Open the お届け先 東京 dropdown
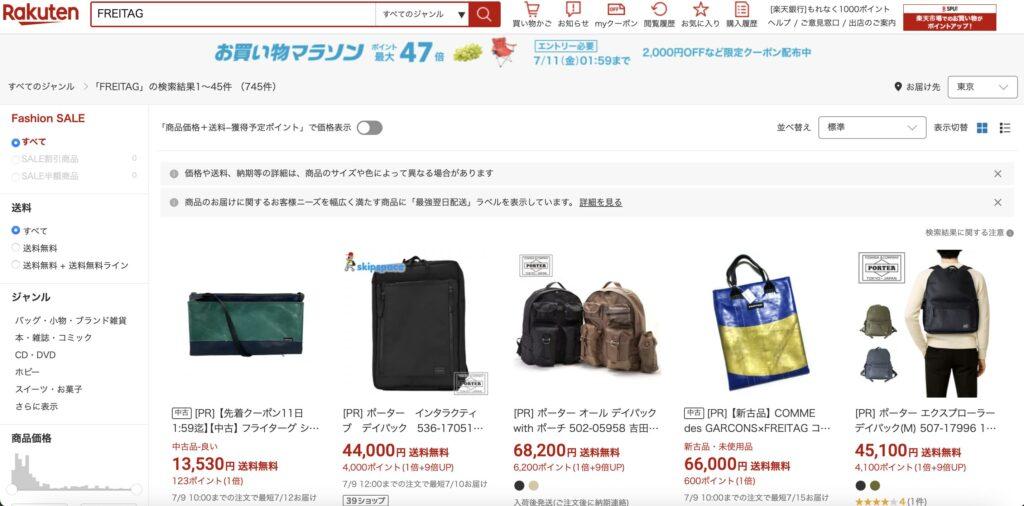Image resolution: width=1024 pixels, height=506 pixels. 982,87
